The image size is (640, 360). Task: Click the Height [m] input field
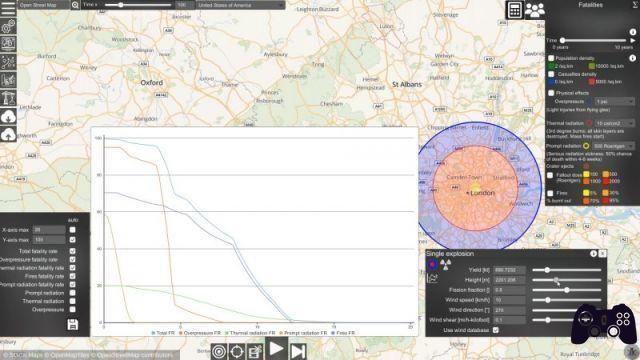pyautogui.click(x=509, y=280)
